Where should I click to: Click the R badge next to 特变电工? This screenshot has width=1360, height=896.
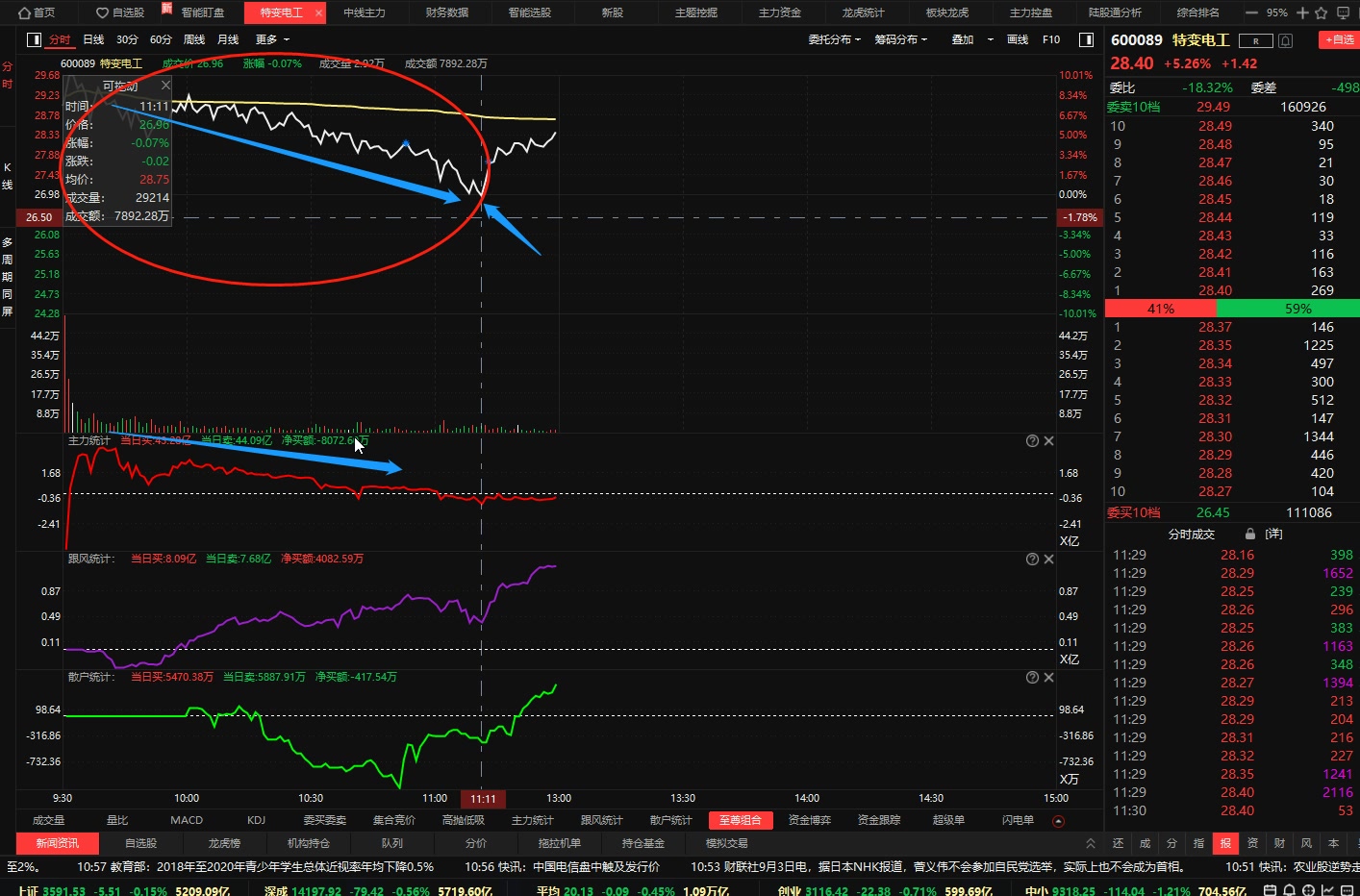[1255, 40]
